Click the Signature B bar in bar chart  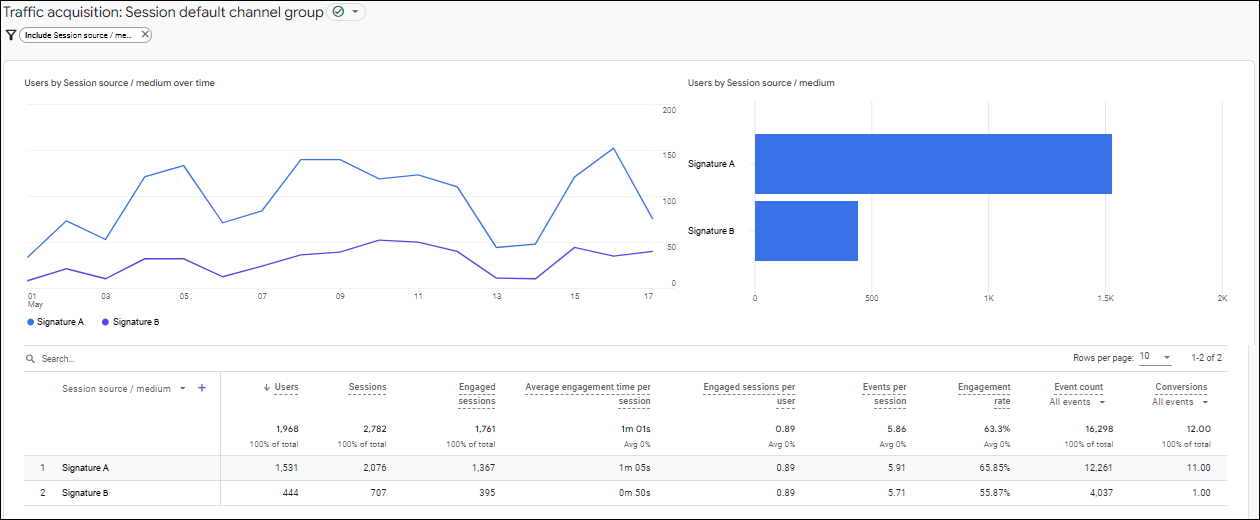805,231
